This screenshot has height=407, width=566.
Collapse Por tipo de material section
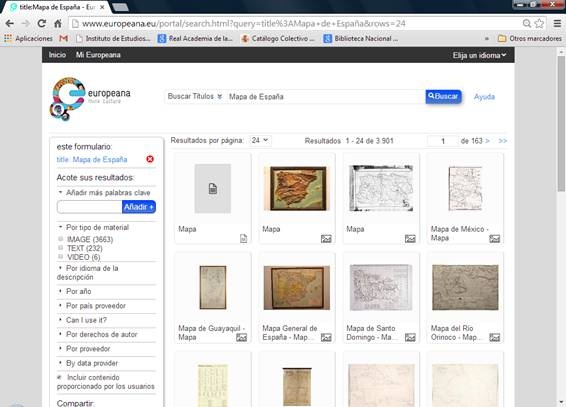[x=94, y=227]
